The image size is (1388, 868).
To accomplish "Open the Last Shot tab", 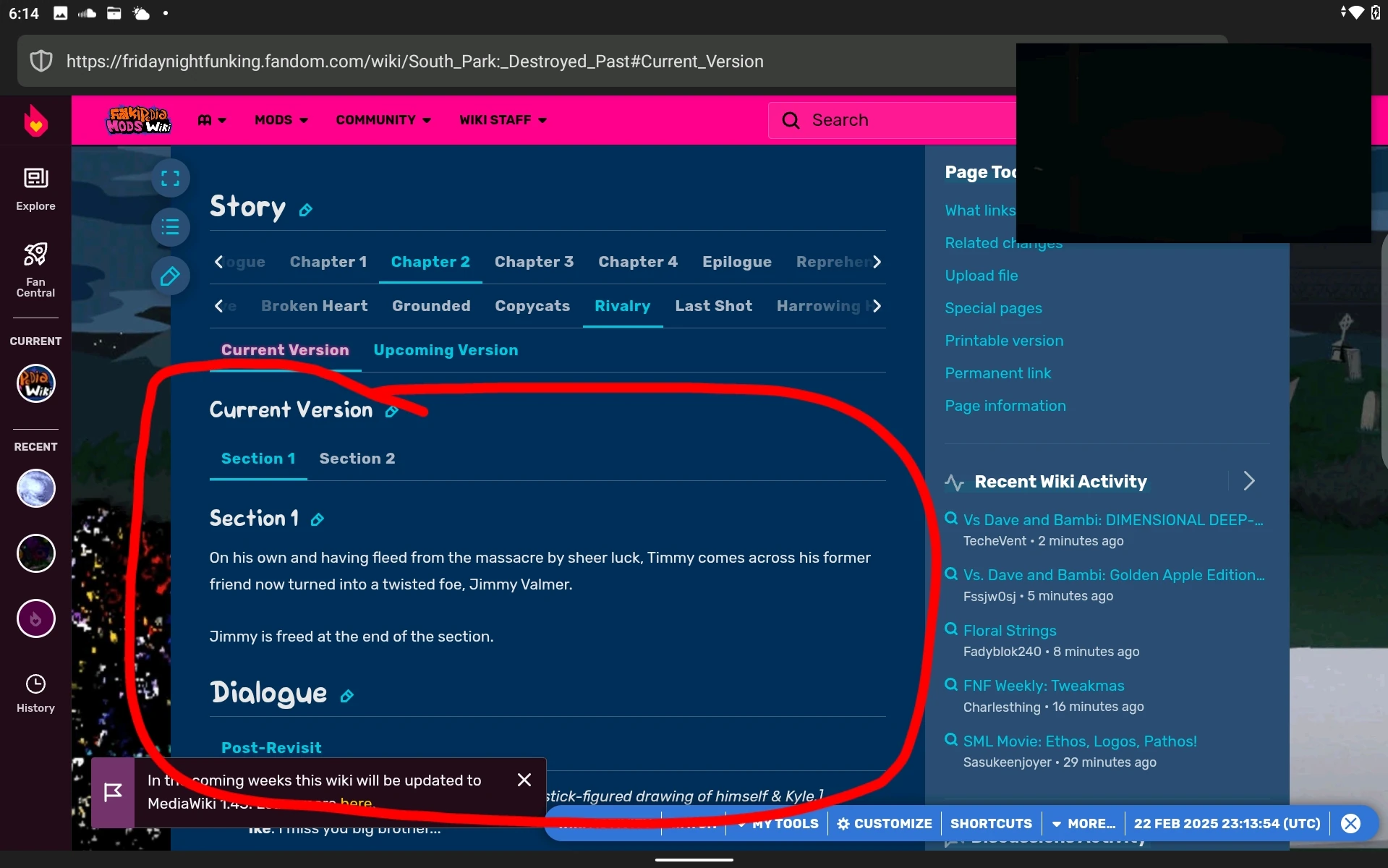I will point(714,306).
